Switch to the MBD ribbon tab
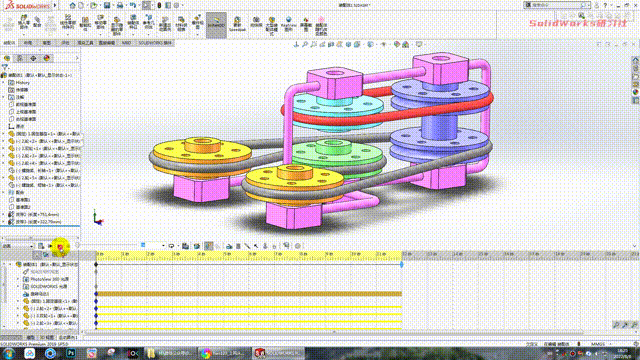The width and height of the screenshot is (640, 360). pyautogui.click(x=126, y=43)
